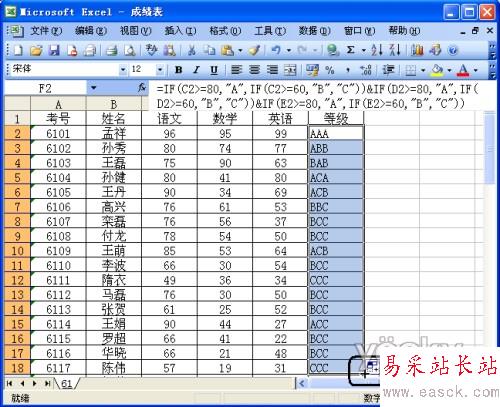The image size is (500, 407).
Task: Open the Name Box dropdown arrow
Action: 93,88
